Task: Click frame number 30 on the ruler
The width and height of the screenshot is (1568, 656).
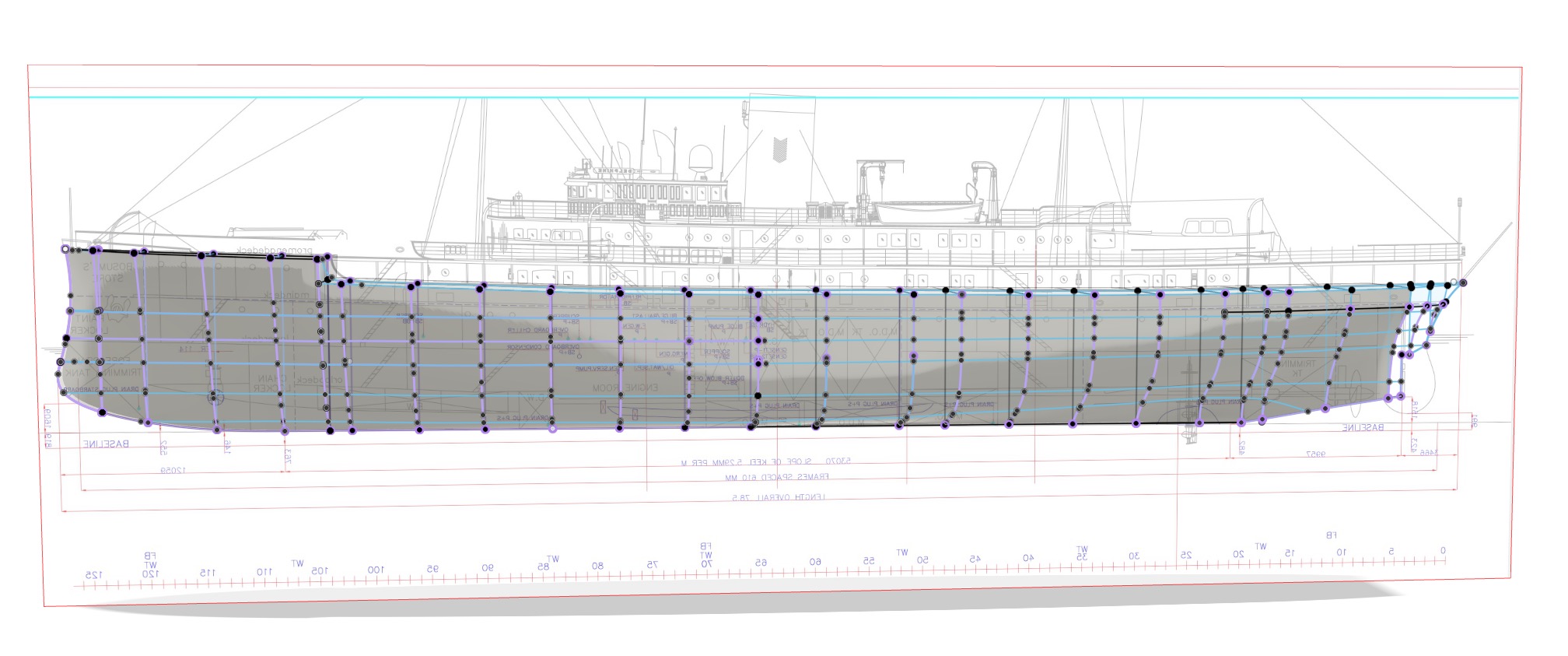Action: pos(1134,556)
